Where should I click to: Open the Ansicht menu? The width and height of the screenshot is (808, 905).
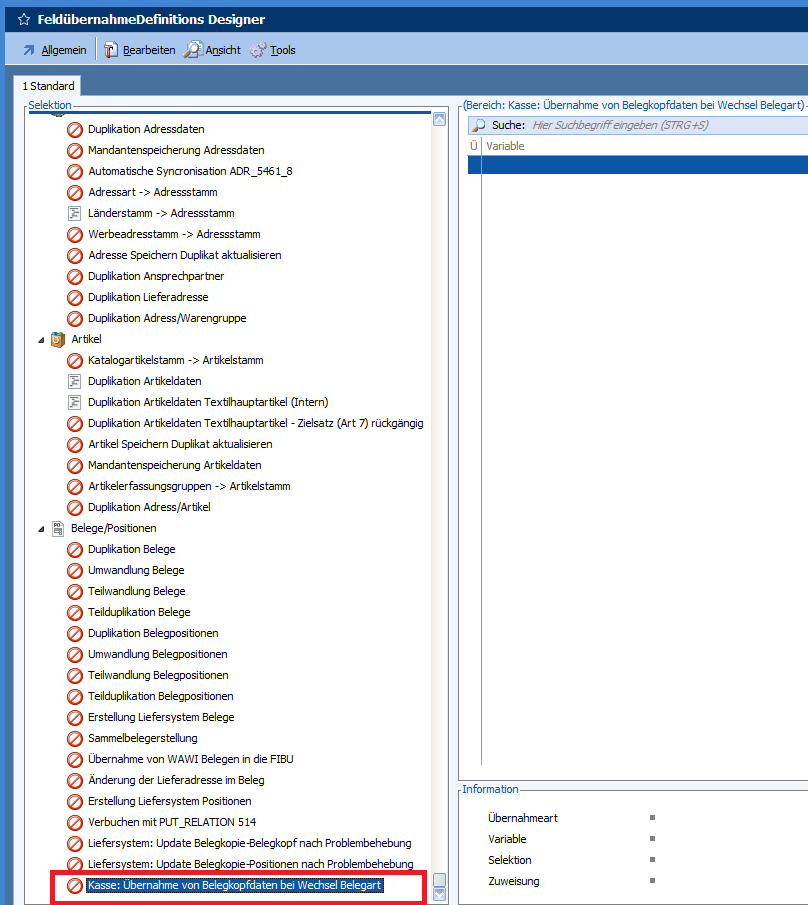coord(212,50)
